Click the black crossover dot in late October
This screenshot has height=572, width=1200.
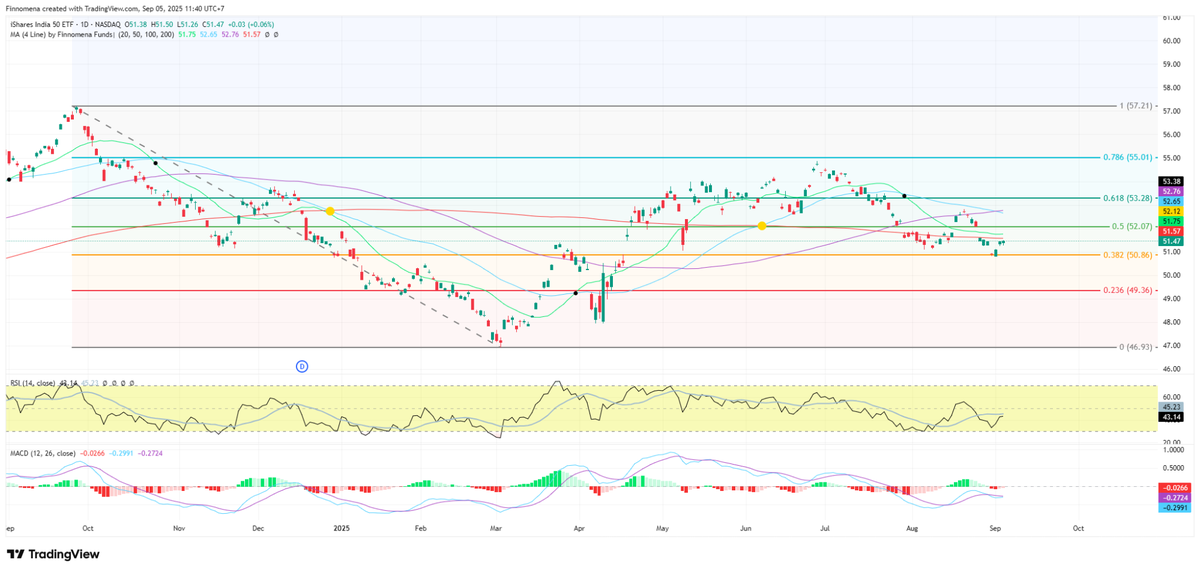(155, 162)
